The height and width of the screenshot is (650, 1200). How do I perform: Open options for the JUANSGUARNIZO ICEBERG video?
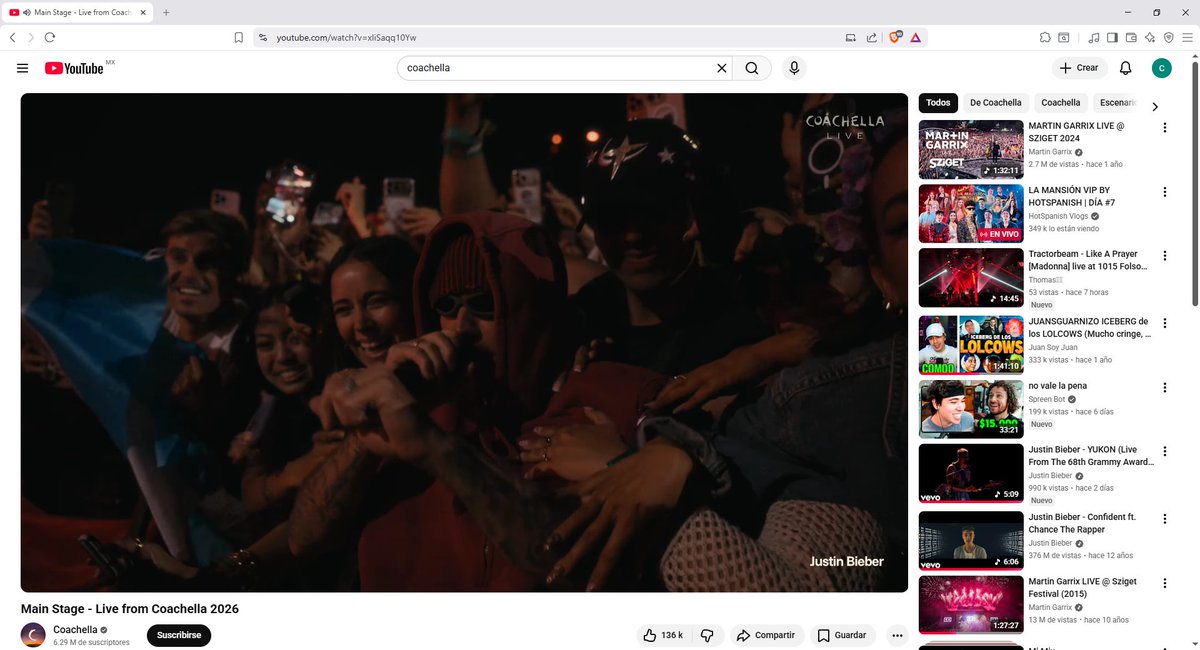coord(1164,324)
